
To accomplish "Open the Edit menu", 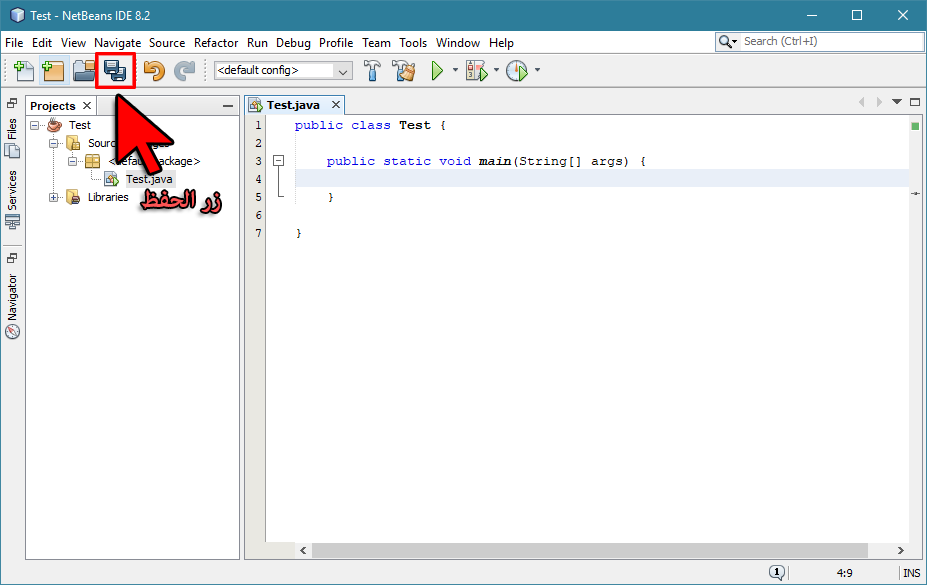I will point(42,43).
